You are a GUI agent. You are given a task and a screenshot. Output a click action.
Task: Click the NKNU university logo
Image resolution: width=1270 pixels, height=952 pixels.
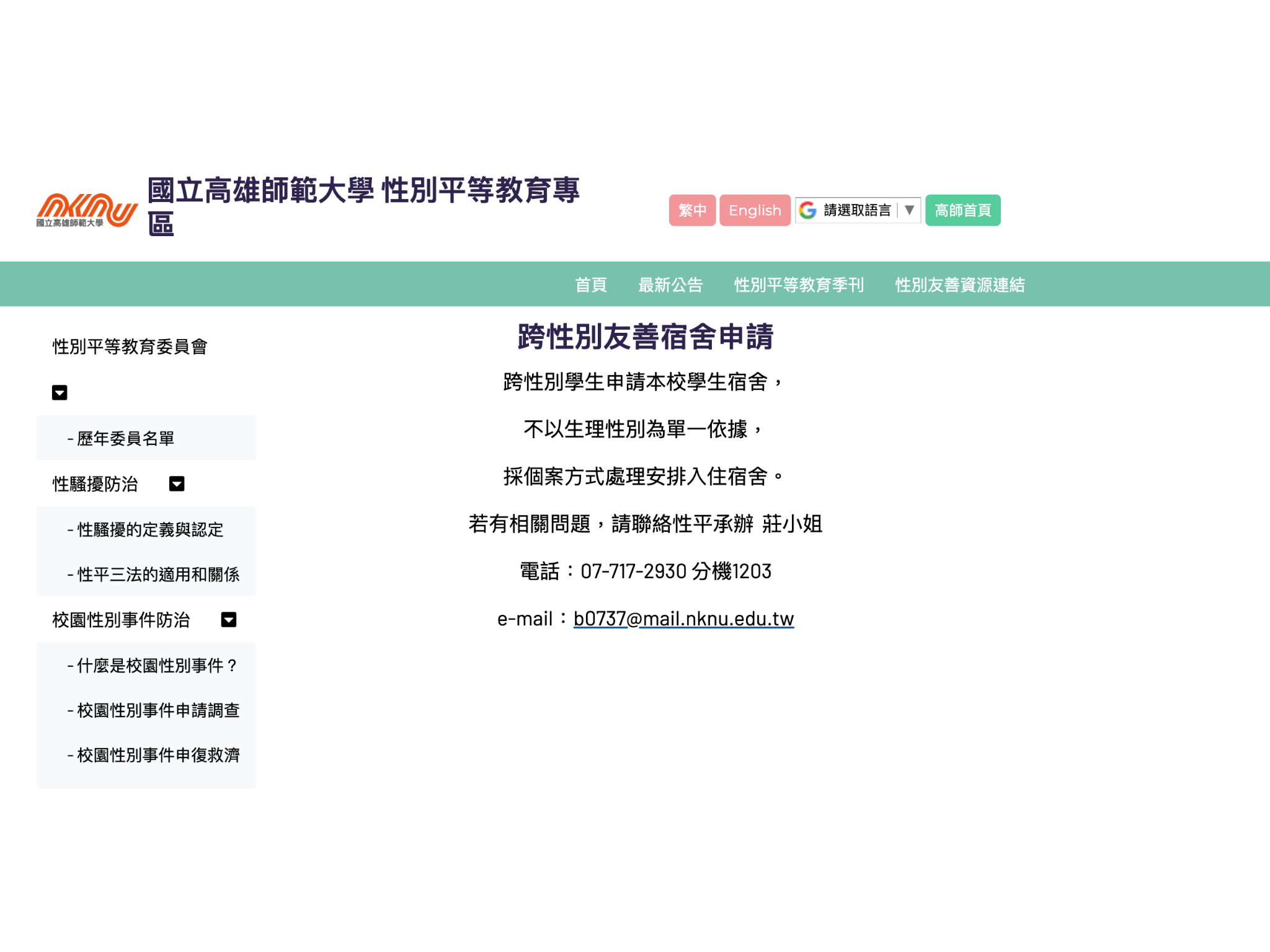pos(87,210)
